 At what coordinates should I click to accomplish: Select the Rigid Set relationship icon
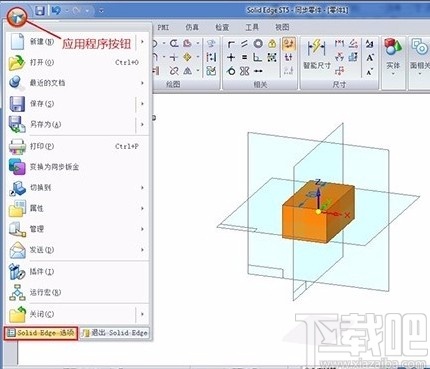coord(272,57)
